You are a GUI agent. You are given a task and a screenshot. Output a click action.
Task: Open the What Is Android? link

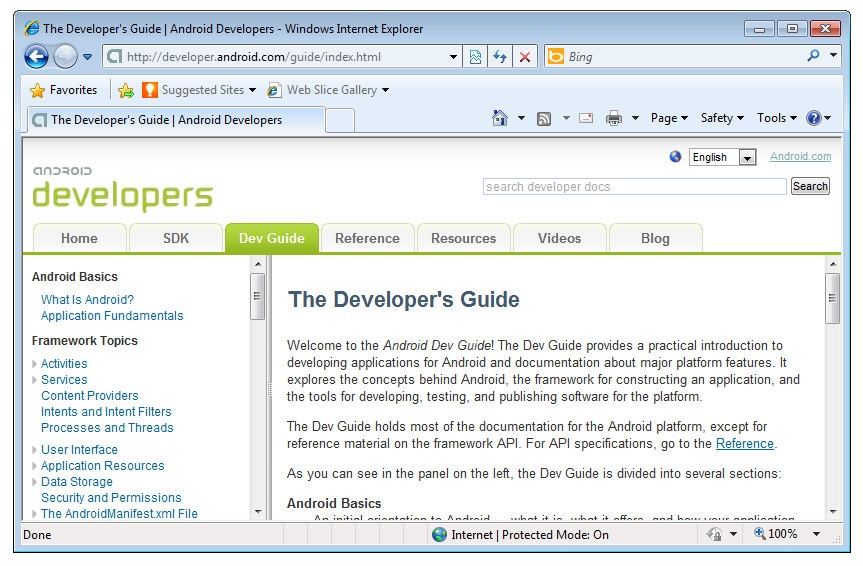click(x=87, y=300)
